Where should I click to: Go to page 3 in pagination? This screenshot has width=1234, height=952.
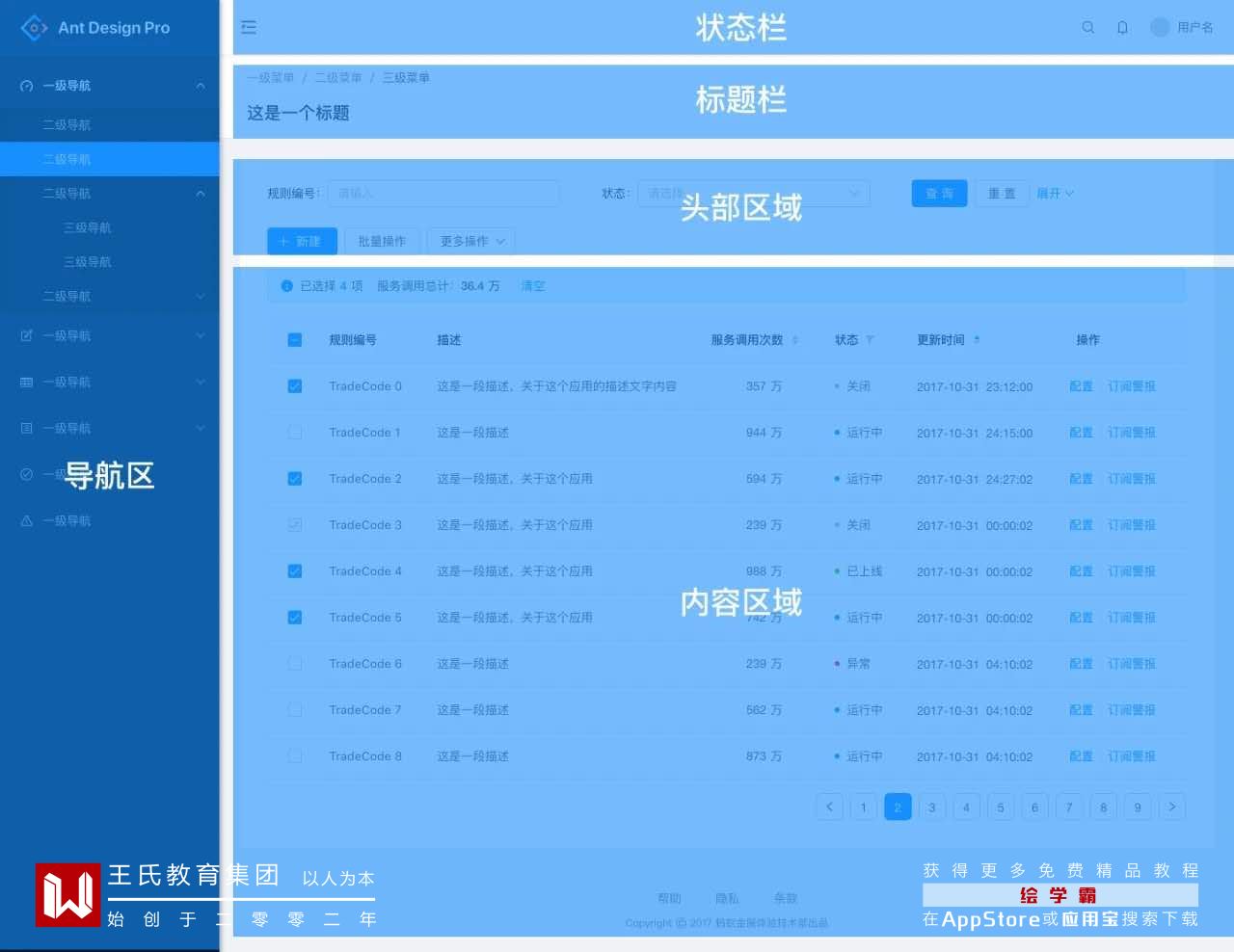click(x=932, y=807)
